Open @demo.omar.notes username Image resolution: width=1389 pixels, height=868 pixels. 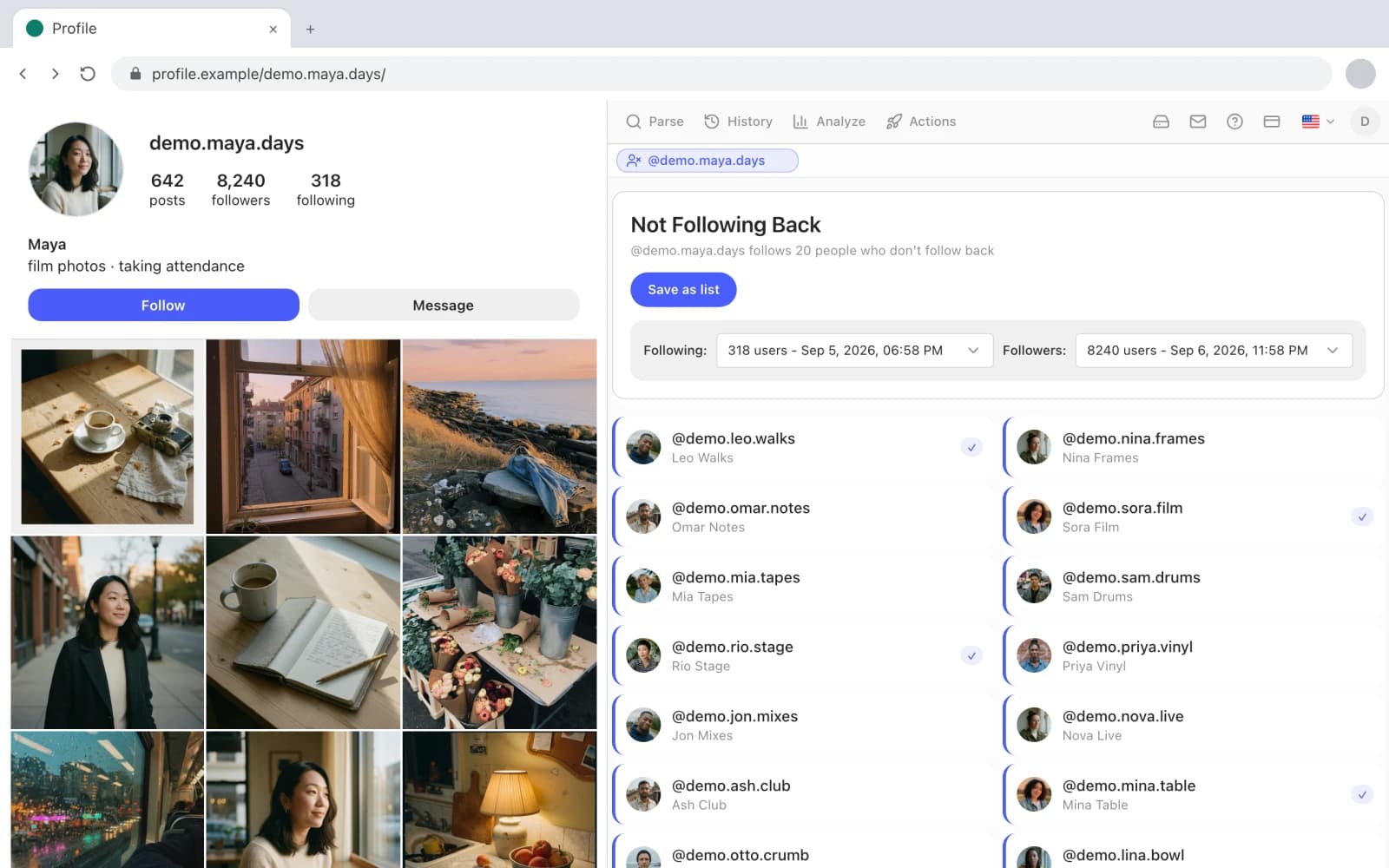[741, 509]
